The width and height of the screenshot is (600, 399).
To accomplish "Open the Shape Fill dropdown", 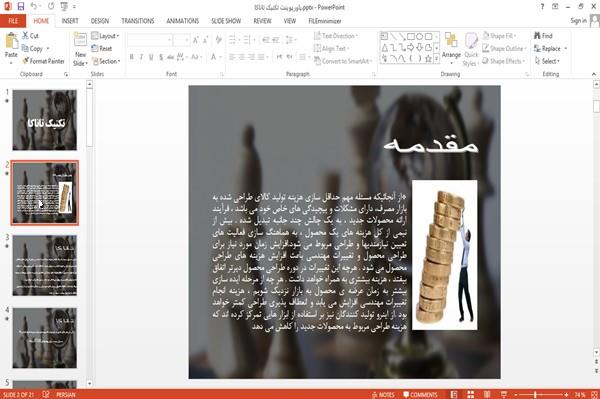I will [x=499, y=36].
